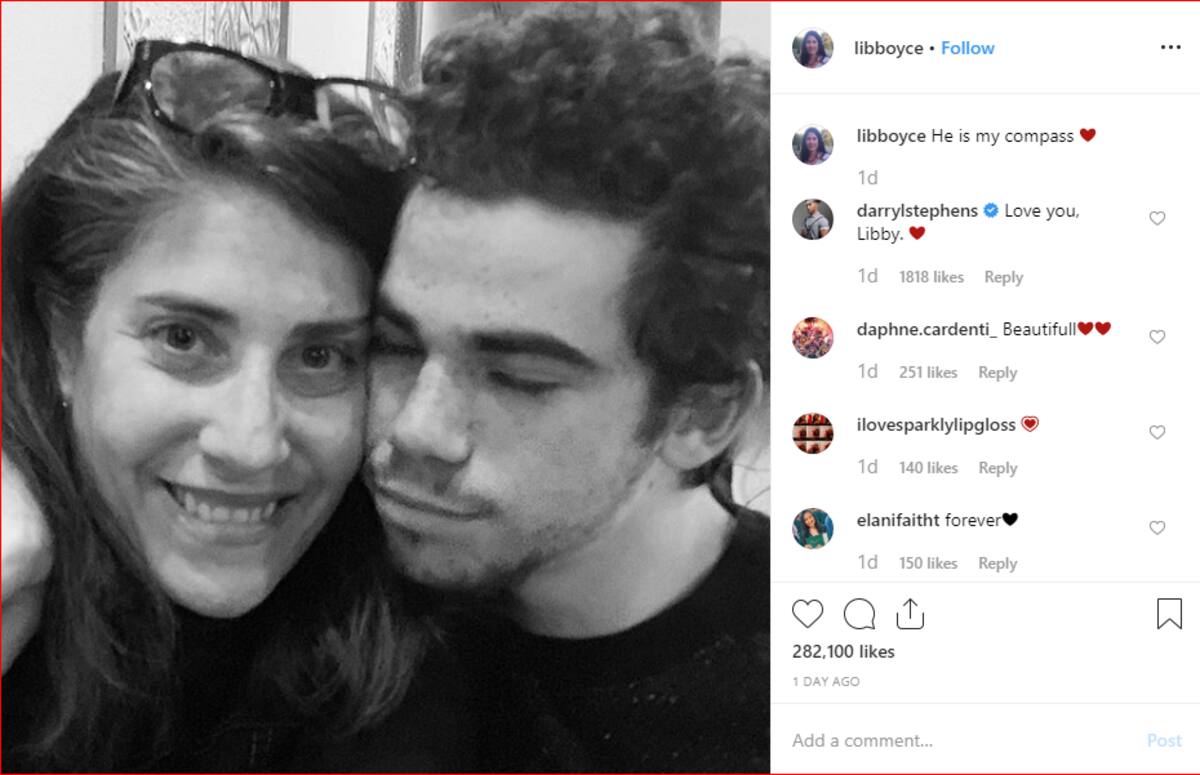
Task: Save the post with the bookmark icon
Action: (x=1169, y=613)
